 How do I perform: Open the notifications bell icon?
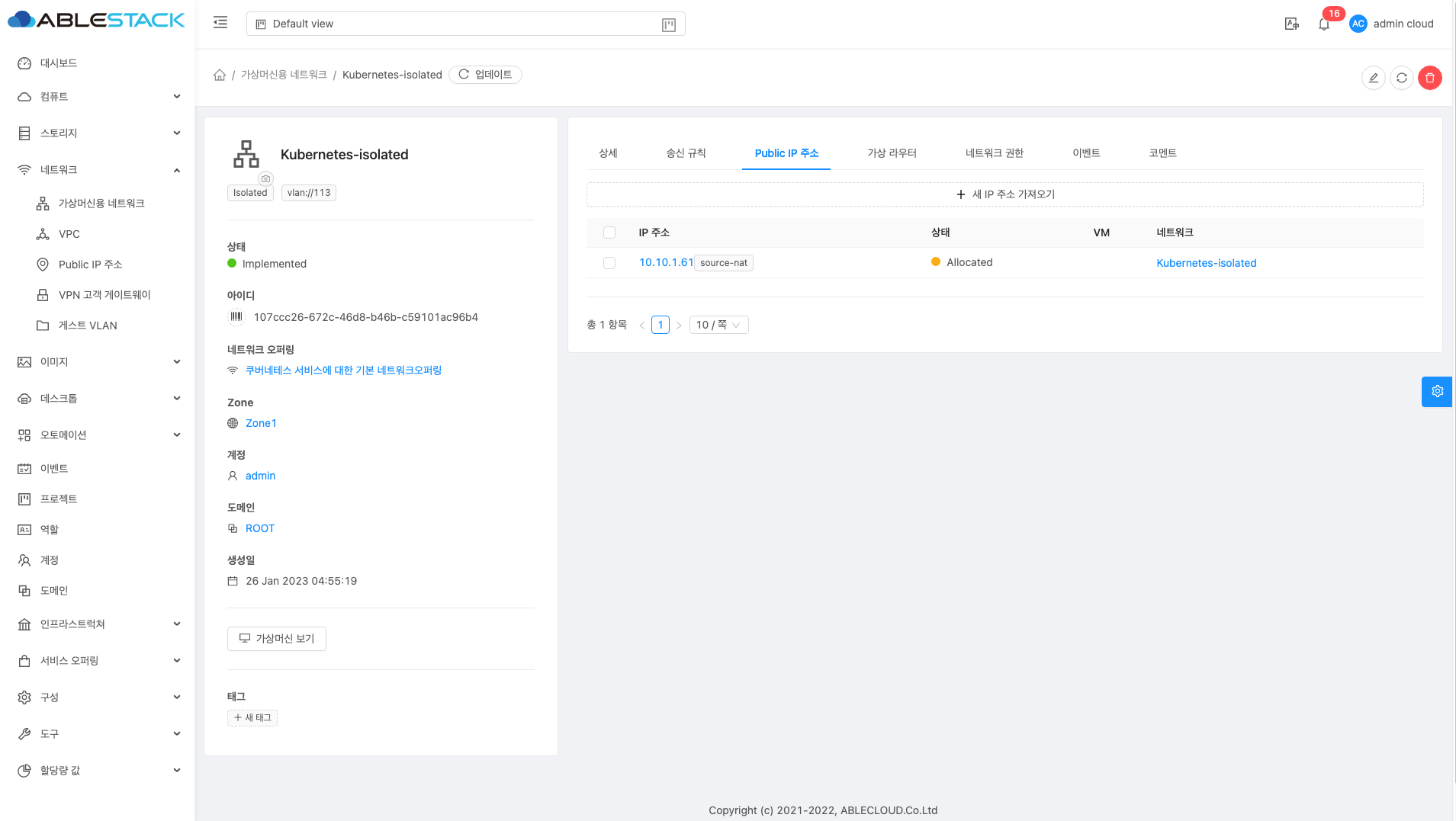[1323, 24]
